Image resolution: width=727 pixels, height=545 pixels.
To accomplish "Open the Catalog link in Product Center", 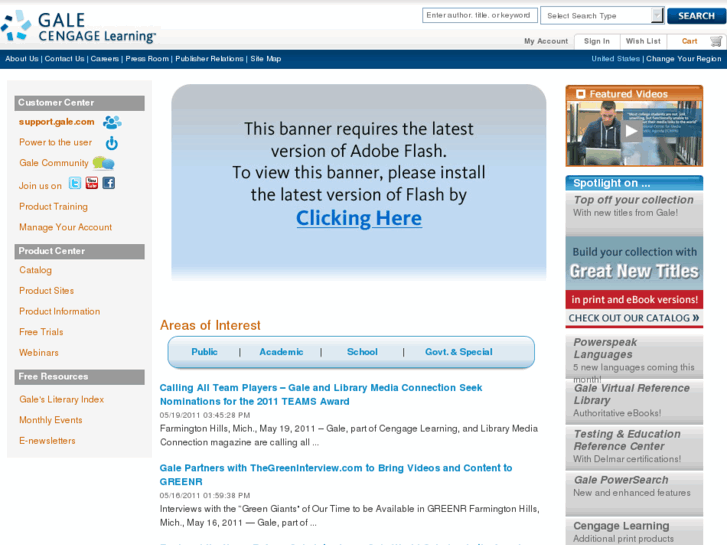I will [x=35, y=270].
